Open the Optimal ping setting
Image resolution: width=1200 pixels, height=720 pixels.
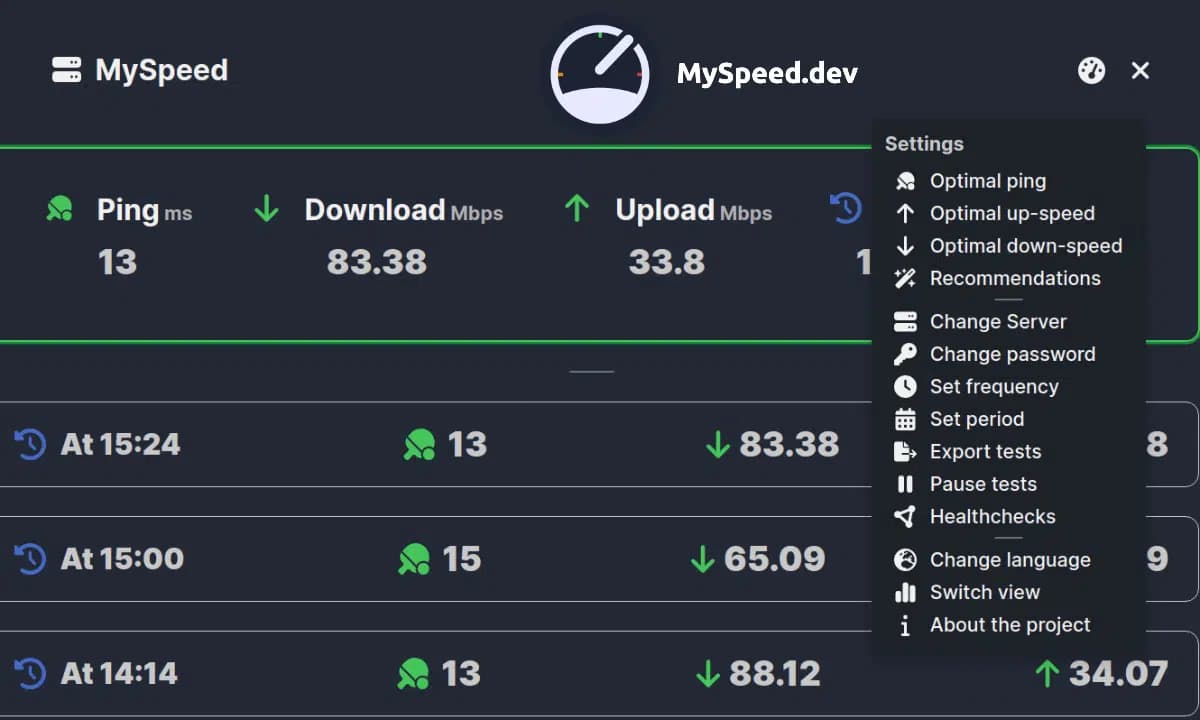pyautogui.click(x=987, y=181)
